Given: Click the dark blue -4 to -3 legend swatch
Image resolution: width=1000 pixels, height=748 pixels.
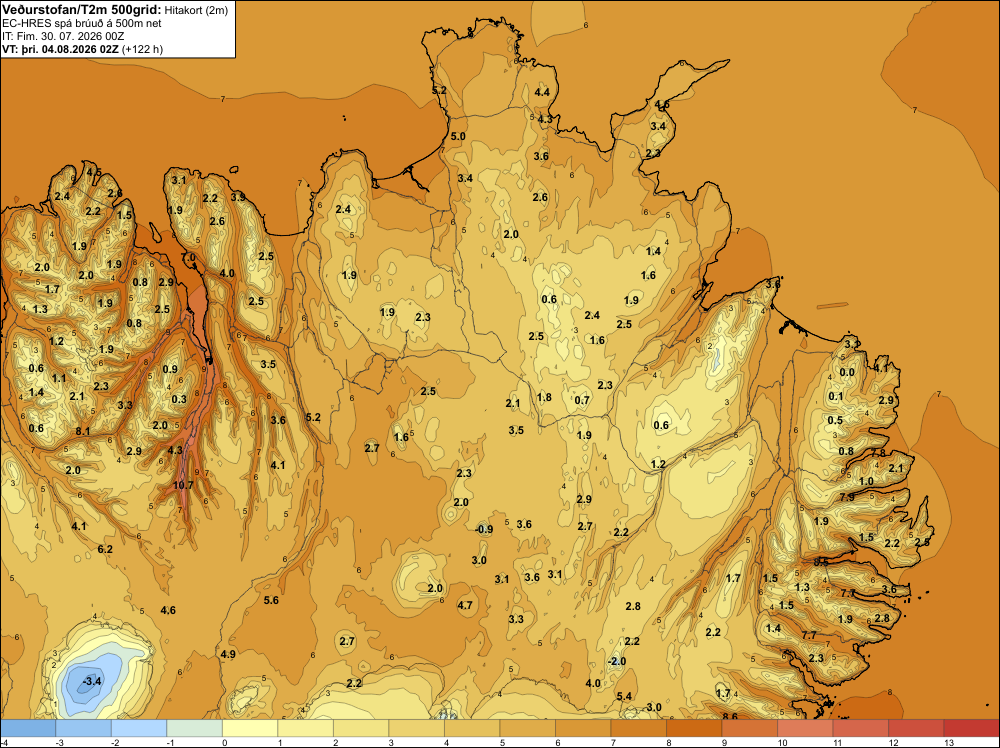Looking at the screenshot, I should pyautogui.click(x=28, y=728).
